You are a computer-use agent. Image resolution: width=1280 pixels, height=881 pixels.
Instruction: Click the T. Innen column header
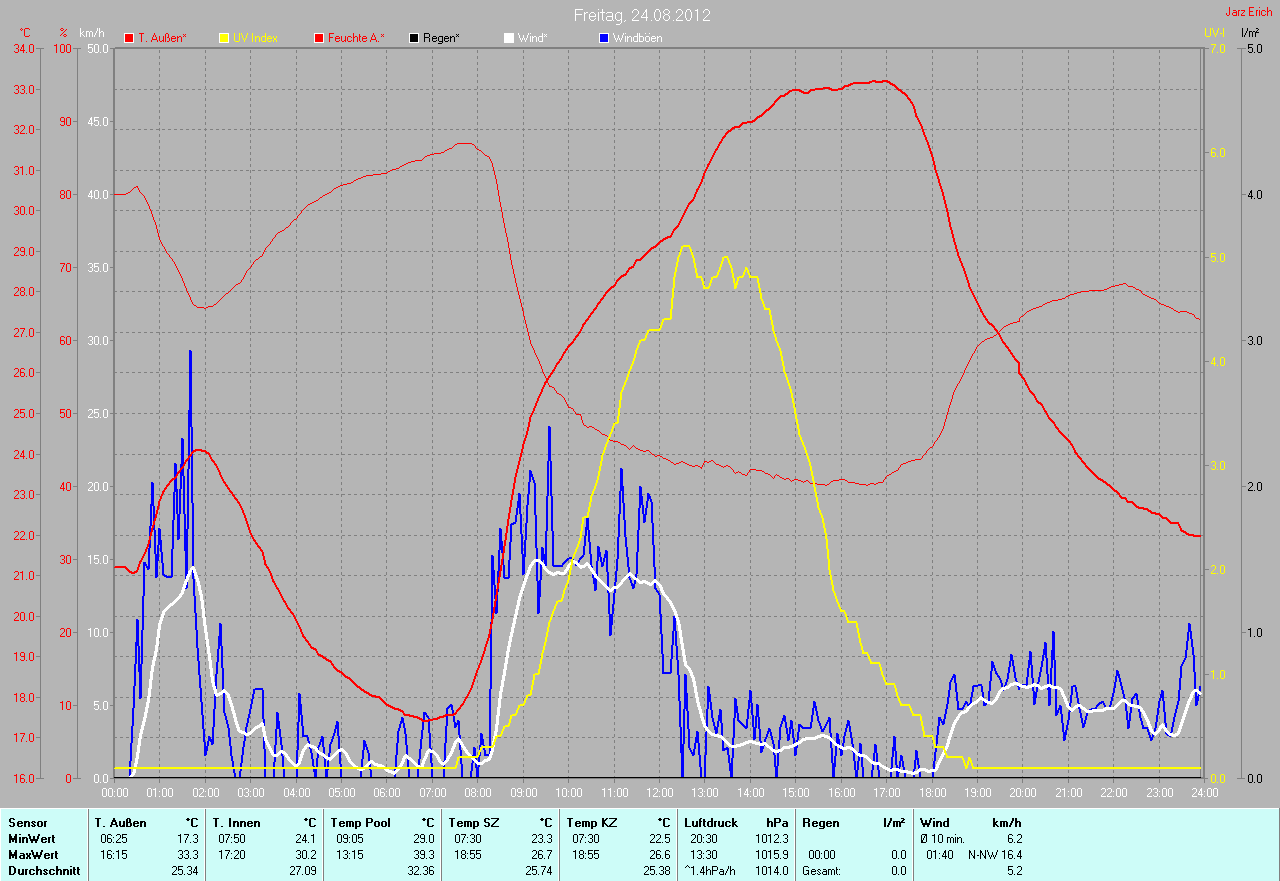click(x=235, y=822)
